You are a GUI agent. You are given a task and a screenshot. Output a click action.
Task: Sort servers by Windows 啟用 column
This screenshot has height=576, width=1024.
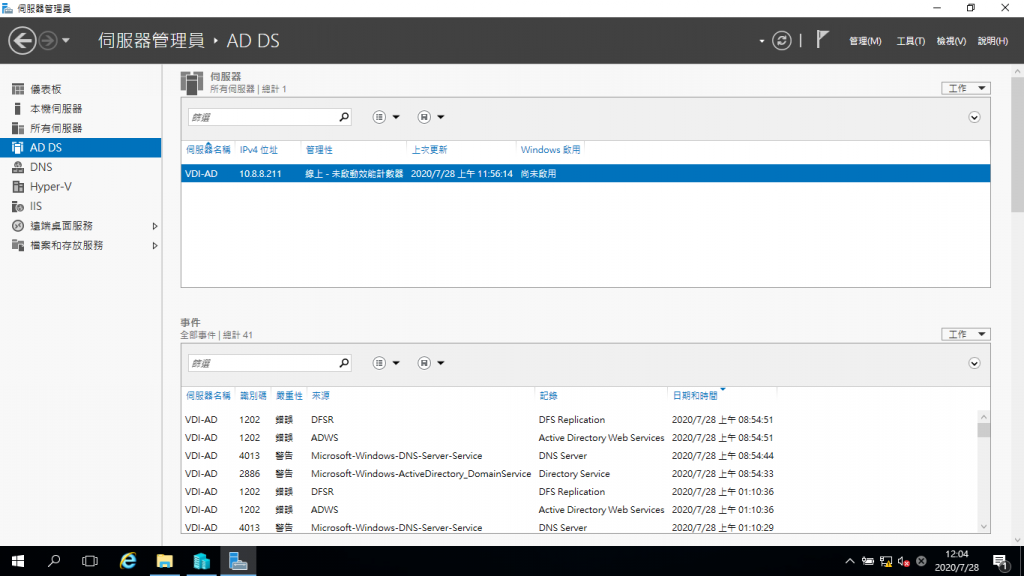tap(551, 150)
